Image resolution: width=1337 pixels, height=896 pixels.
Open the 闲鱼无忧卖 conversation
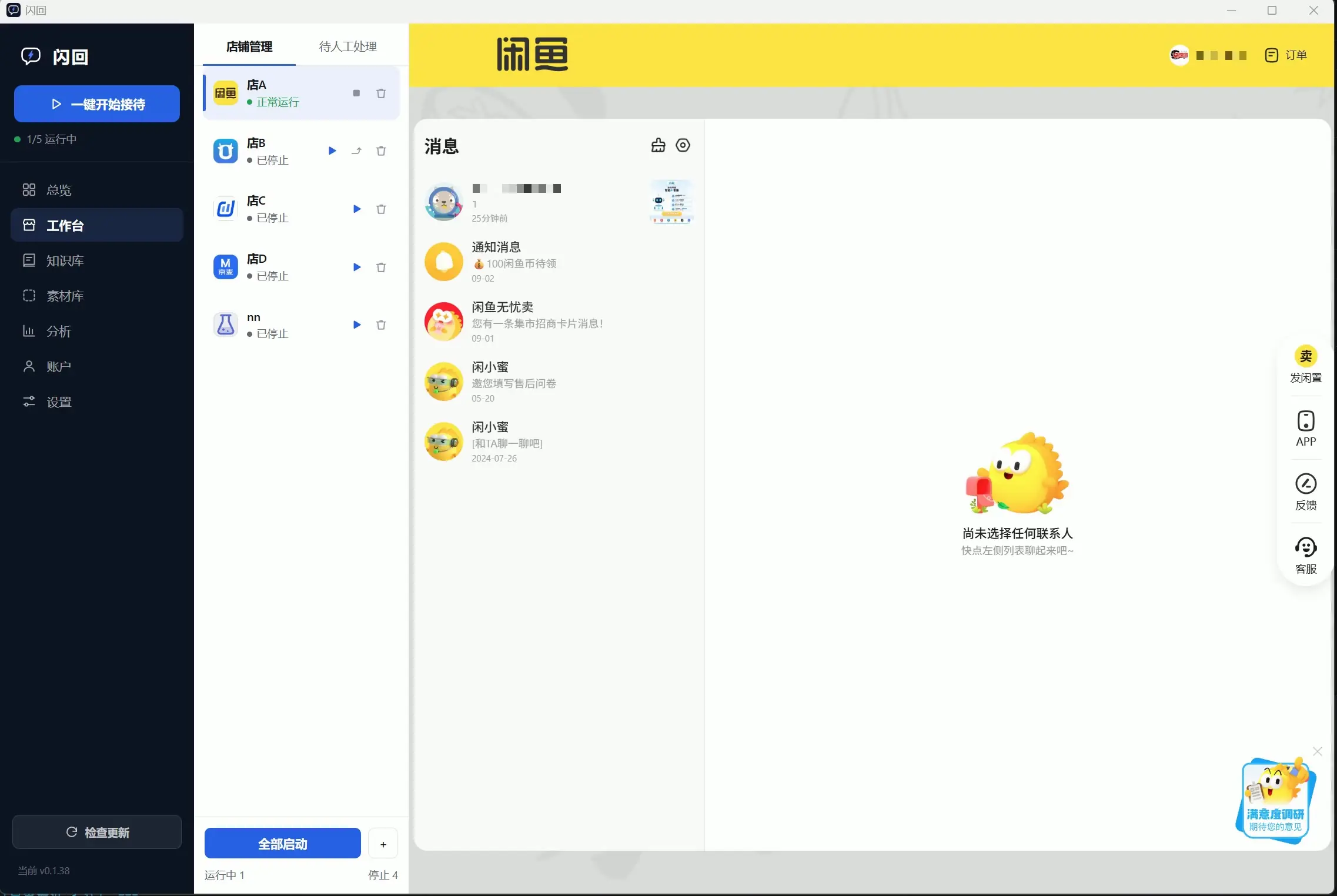[559, 322]
